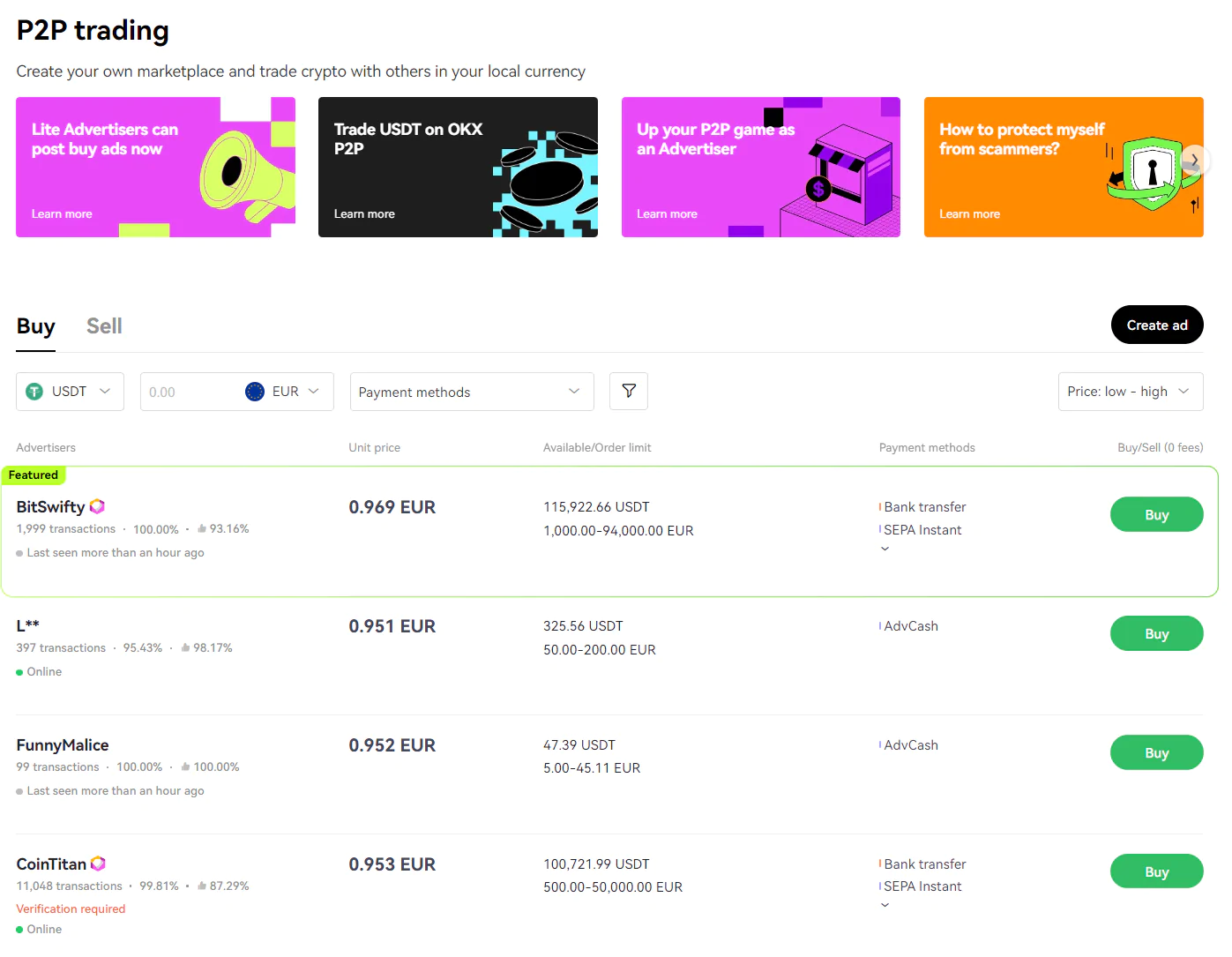Click the carousel next arrow on banners
This screenshot has width=1232, height=957.
[x=1194, y=160]
